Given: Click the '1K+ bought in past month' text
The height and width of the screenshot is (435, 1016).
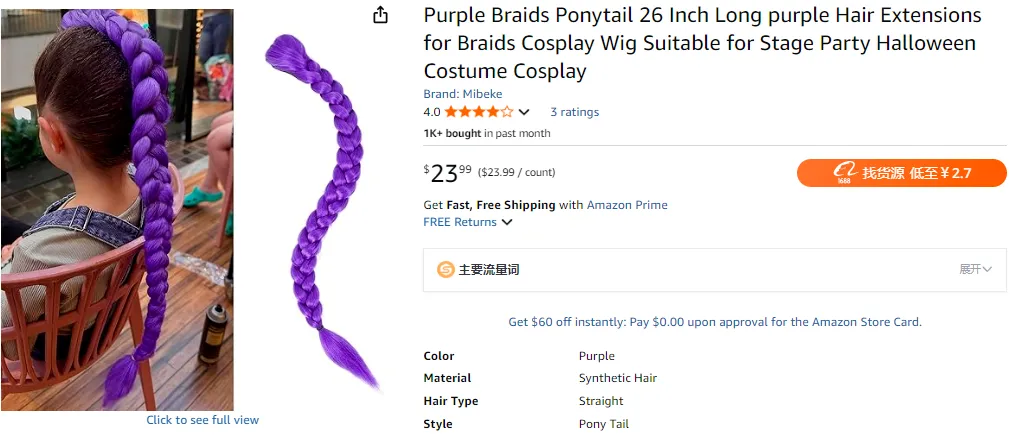Looking at the screenshot, I should (487, 133).
